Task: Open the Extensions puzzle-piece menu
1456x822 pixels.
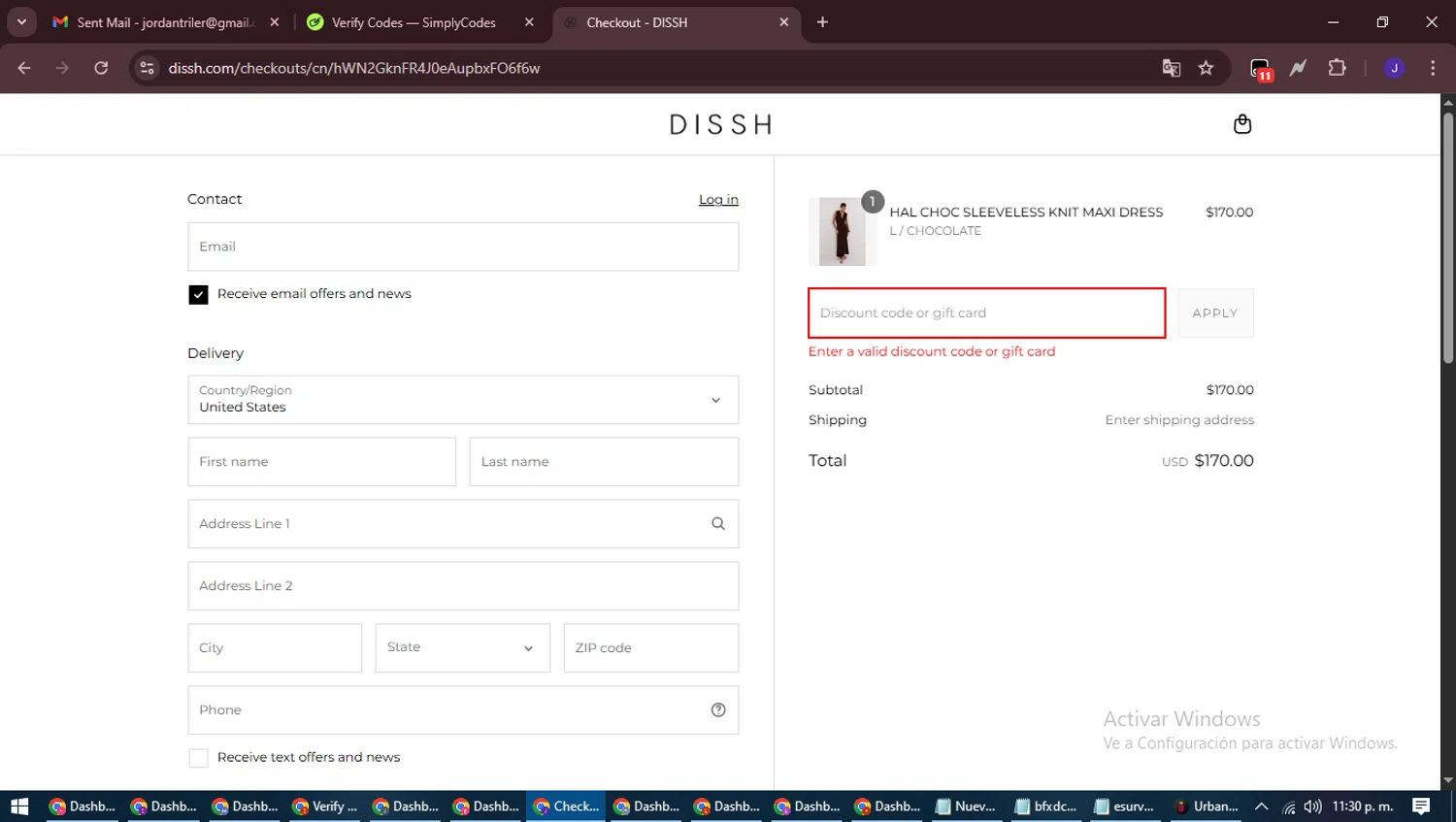Action: (1337, 68)
